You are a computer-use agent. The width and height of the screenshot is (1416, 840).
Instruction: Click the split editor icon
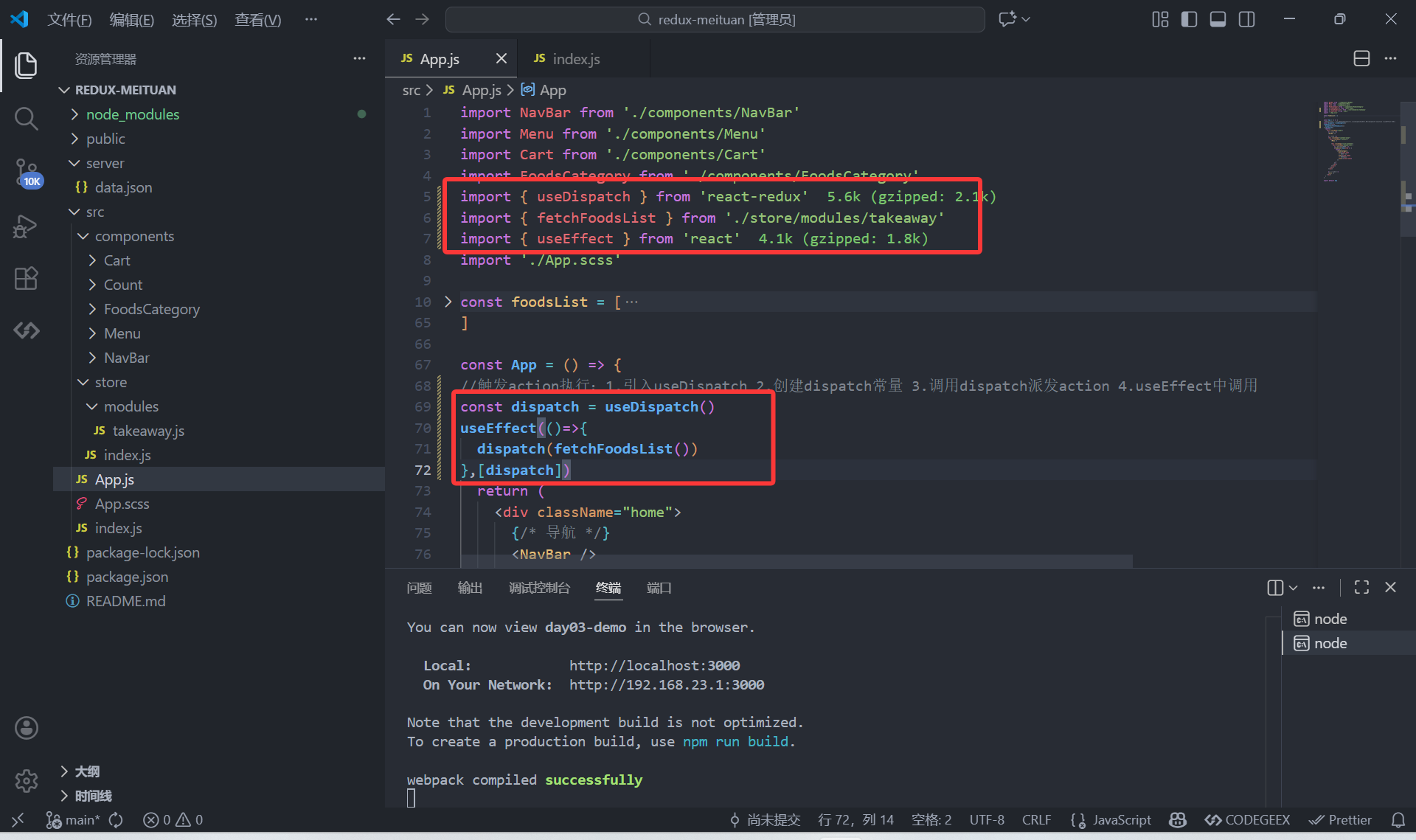click(1361, 59)
